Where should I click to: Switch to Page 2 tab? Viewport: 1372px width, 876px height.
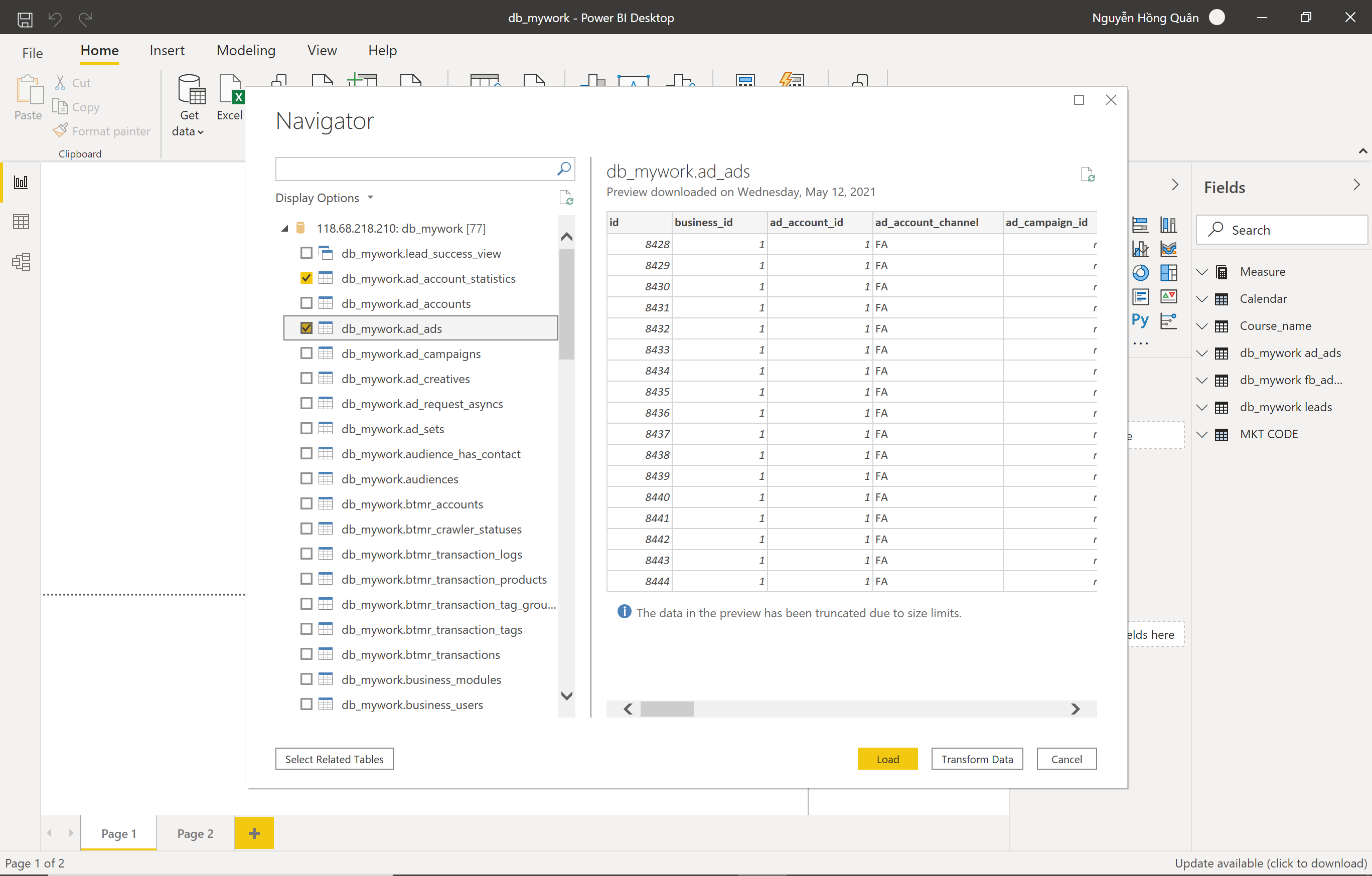tap(195, 833)
